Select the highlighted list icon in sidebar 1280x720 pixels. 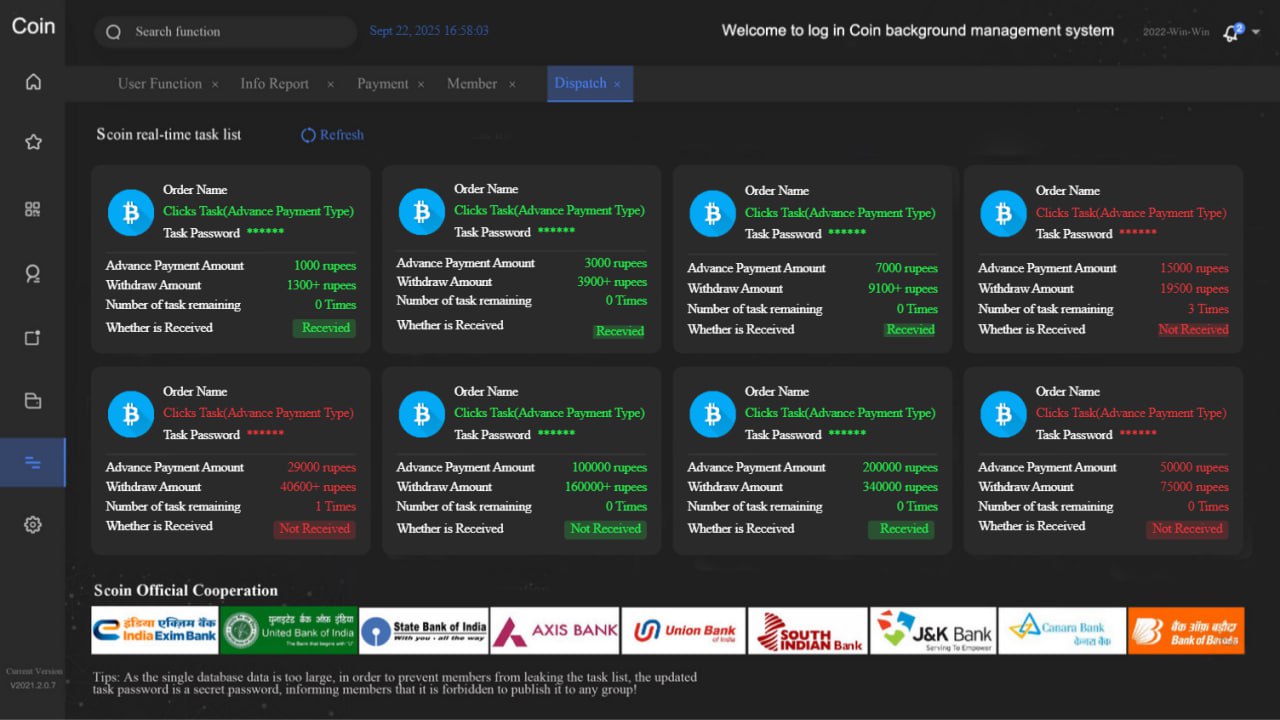(33, 462)
